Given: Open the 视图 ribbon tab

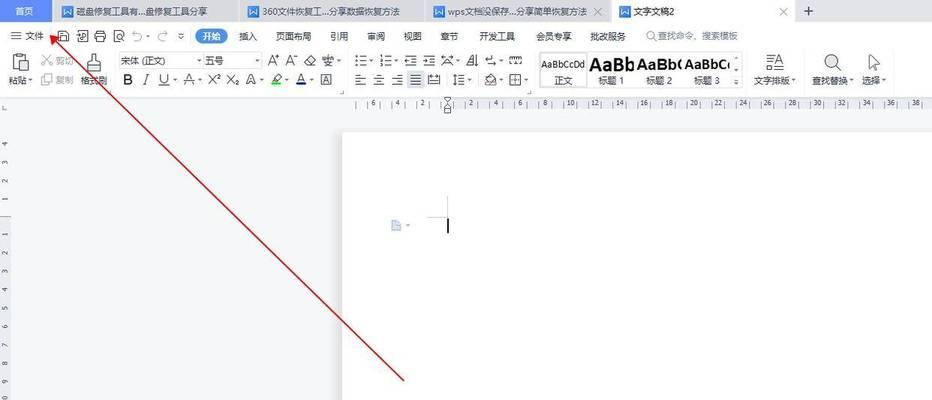Looking at the screenshot, I should pyautogui.click(x=413, y=36).
